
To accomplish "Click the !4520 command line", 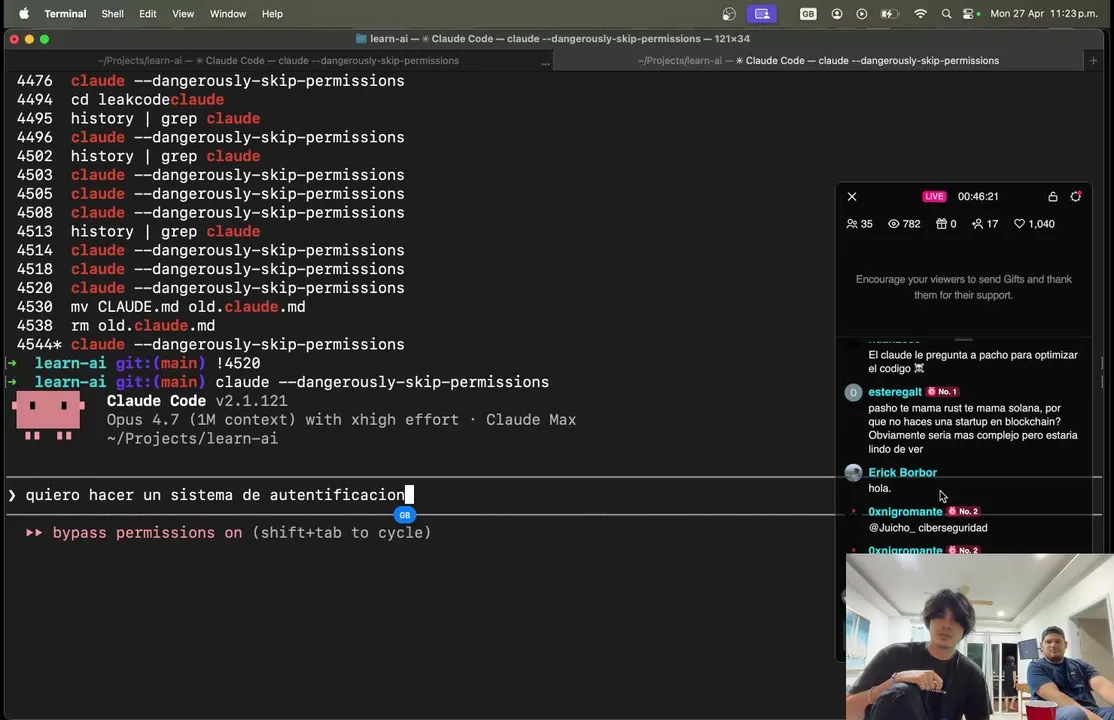I will (238, 363).
